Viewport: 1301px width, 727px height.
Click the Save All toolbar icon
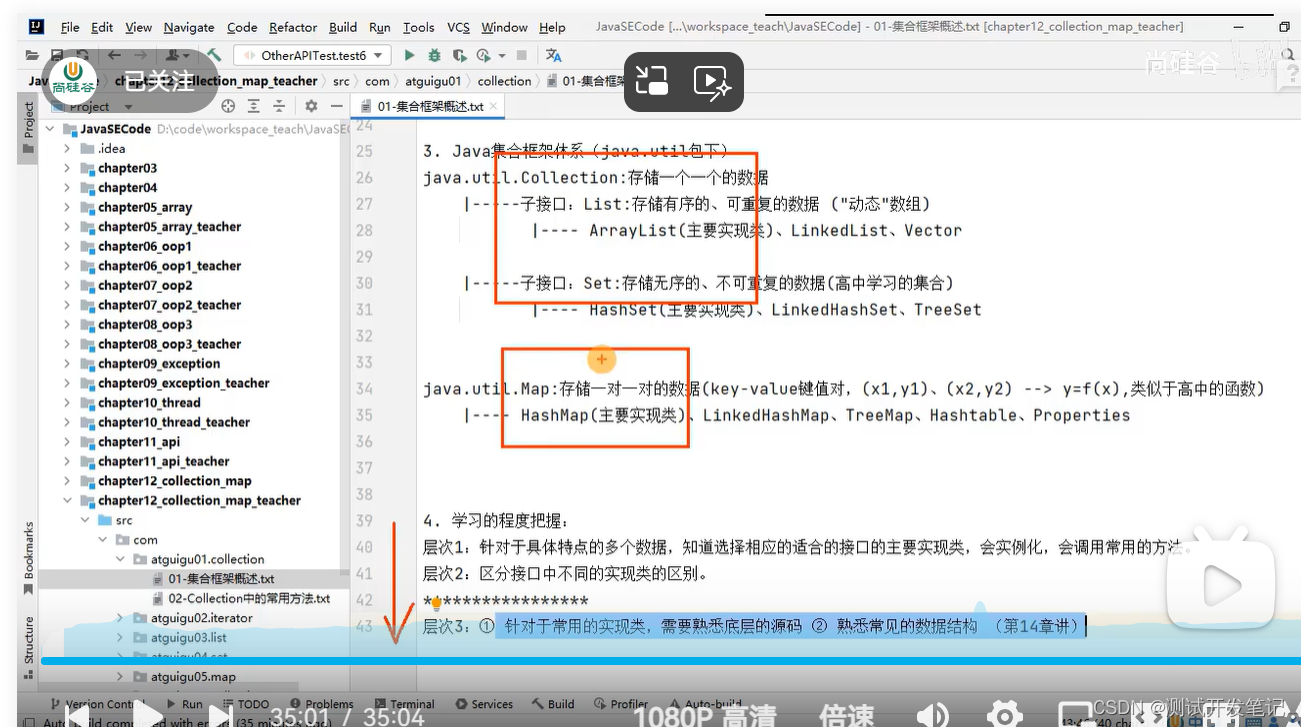(57, 56)
